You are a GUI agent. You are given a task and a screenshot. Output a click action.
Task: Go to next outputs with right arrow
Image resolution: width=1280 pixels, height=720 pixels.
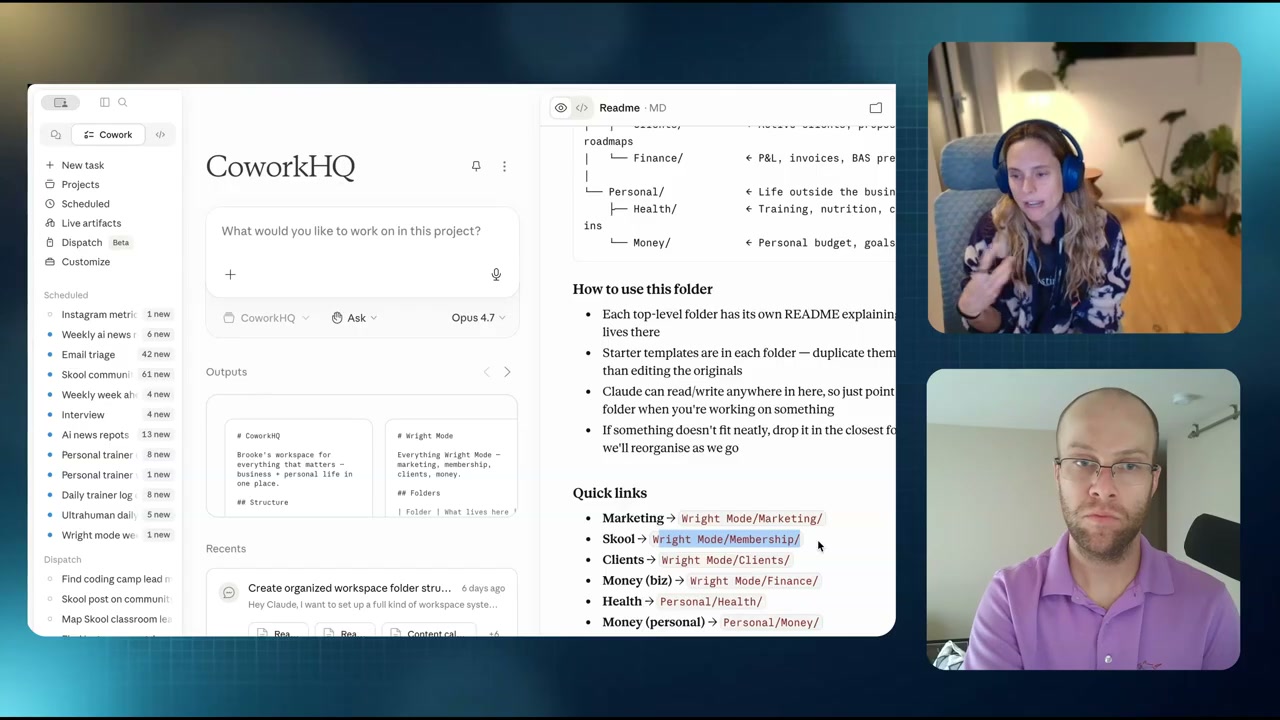507,372
